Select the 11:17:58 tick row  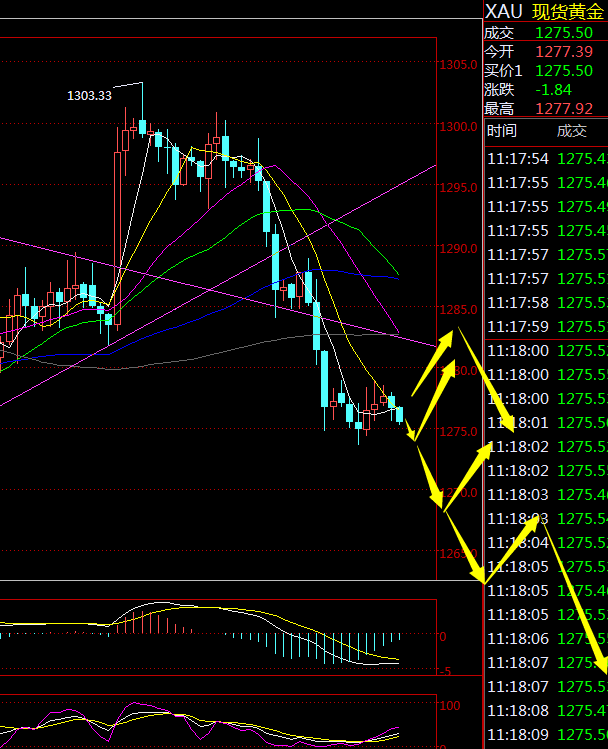tap(547, 303)
